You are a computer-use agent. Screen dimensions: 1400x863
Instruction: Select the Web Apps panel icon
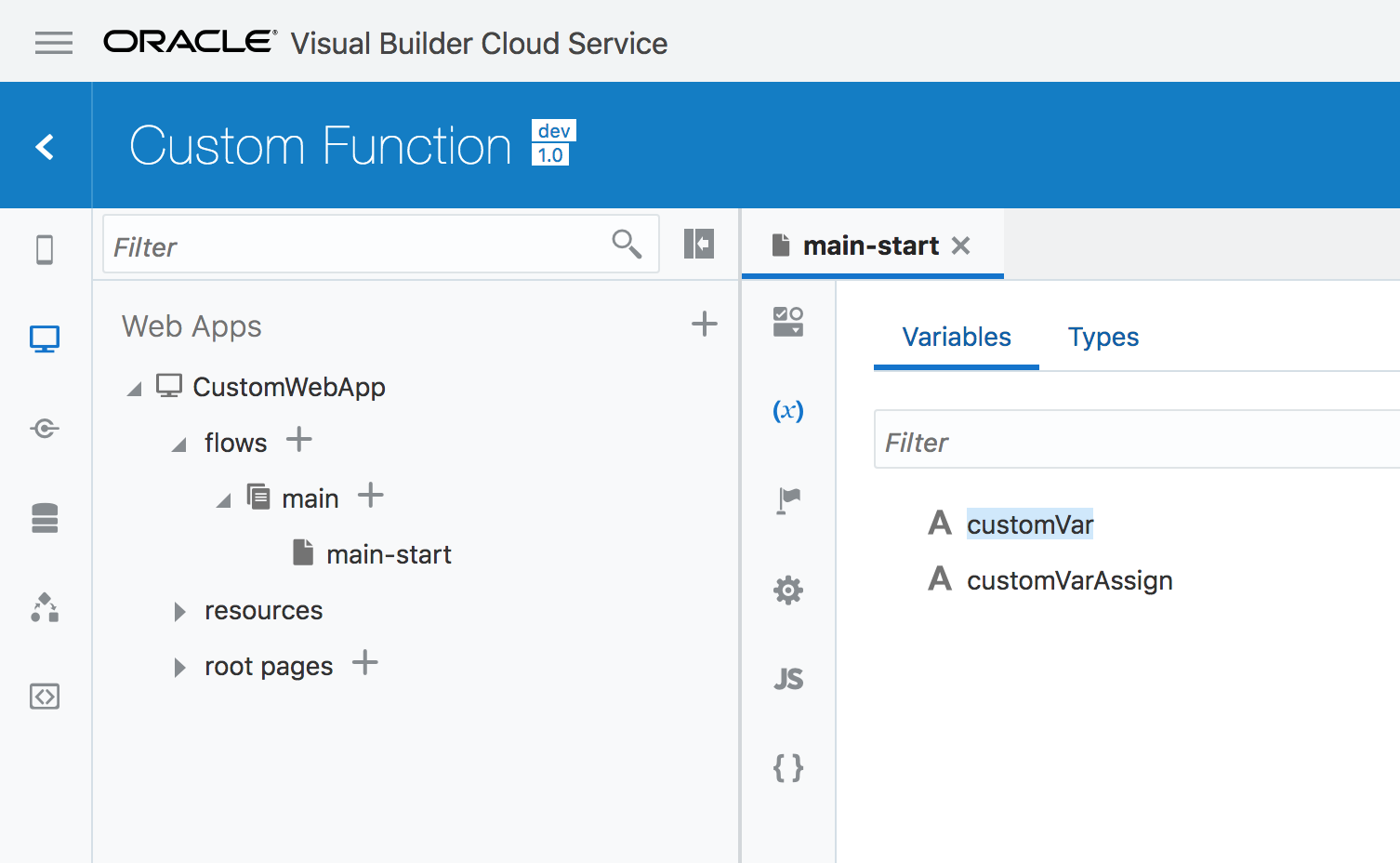(x=45, y=338)
